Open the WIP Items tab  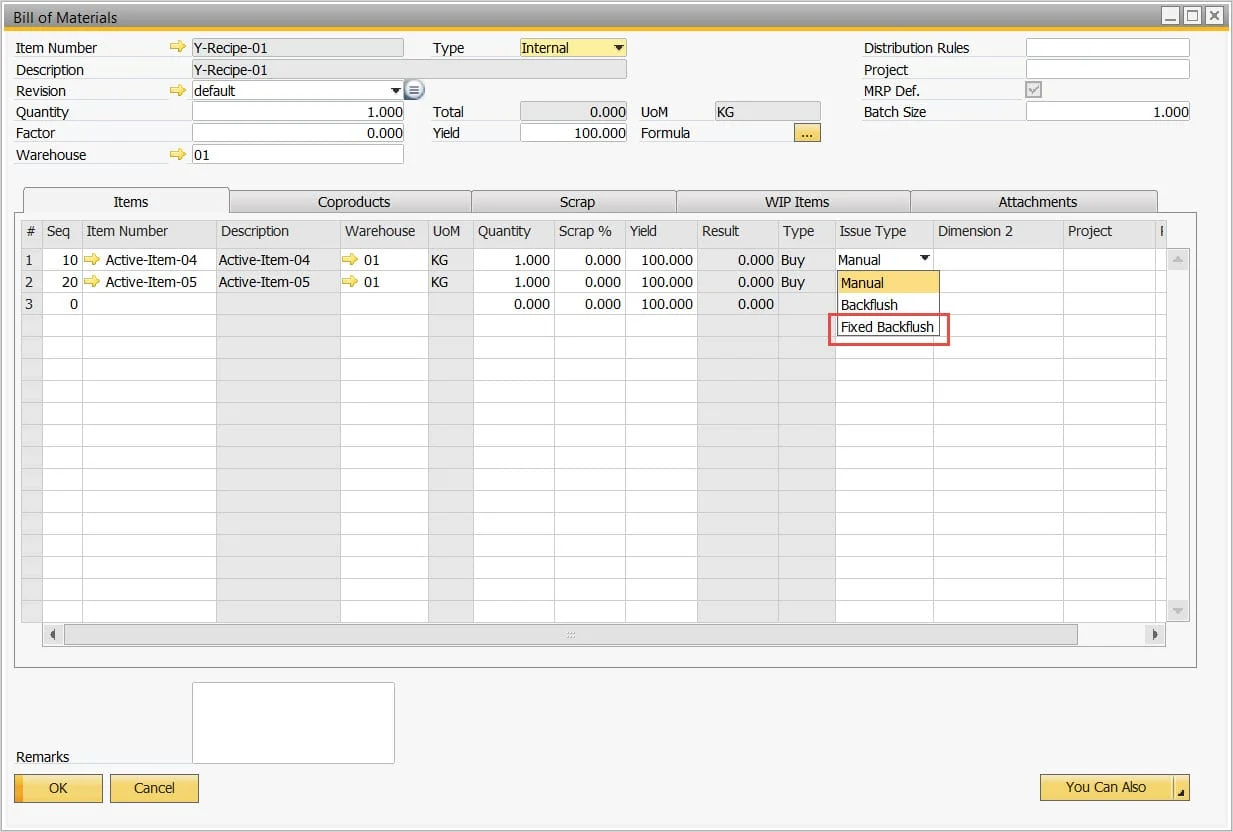tap(797, 202)
